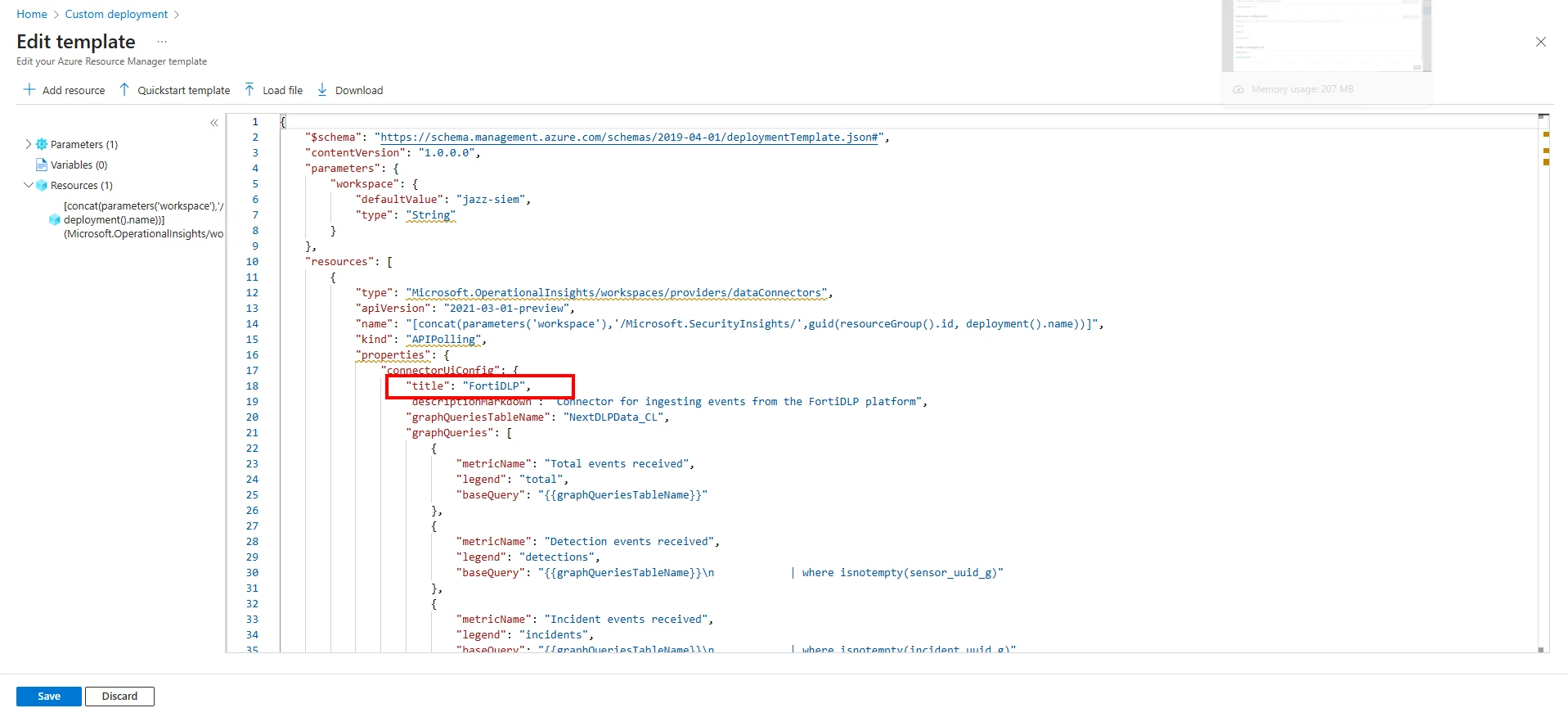Viewport: 1568px width, 717px height.
Task: Click the Load file label
Action: 283,90
